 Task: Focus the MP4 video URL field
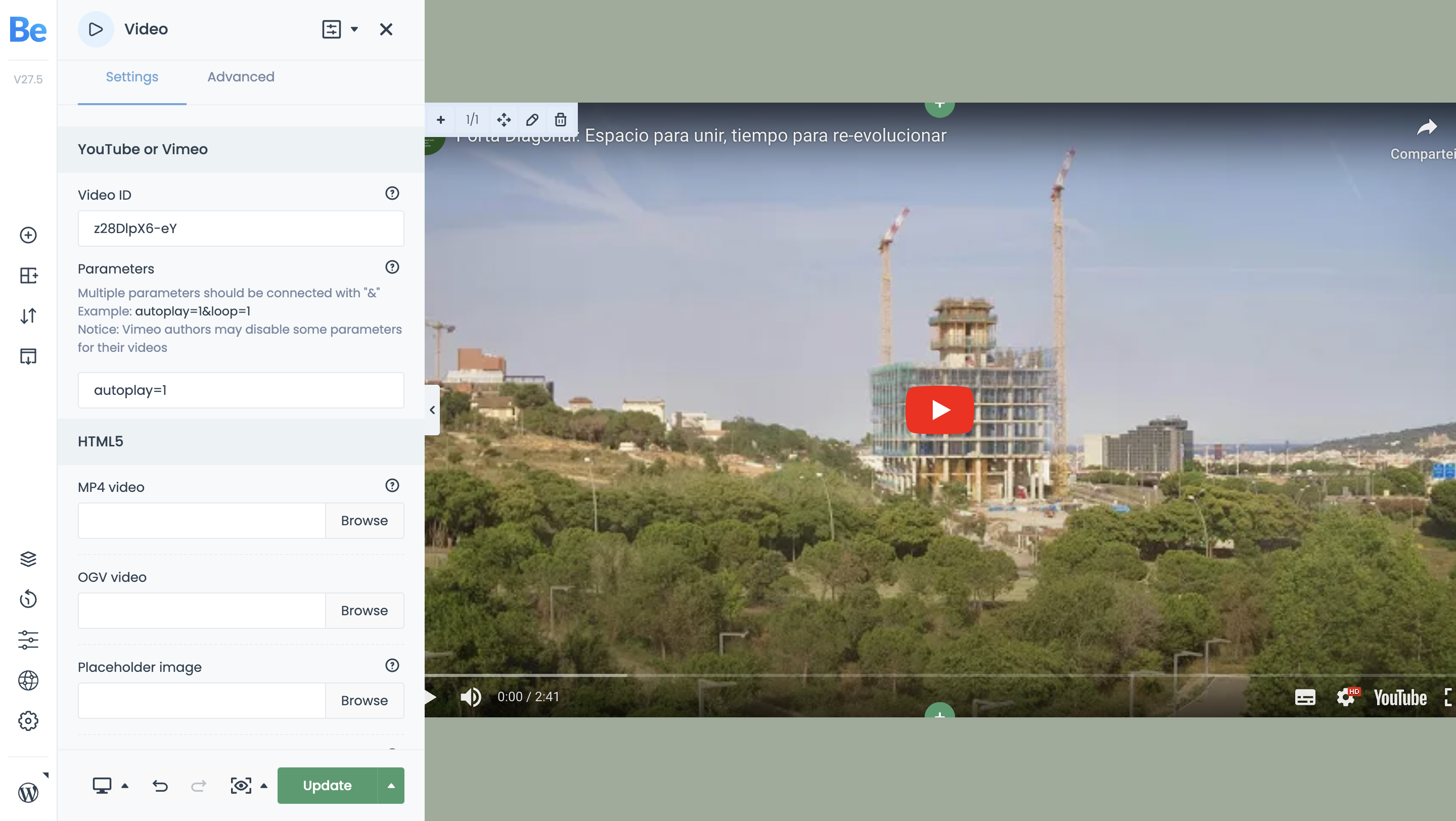202,520
